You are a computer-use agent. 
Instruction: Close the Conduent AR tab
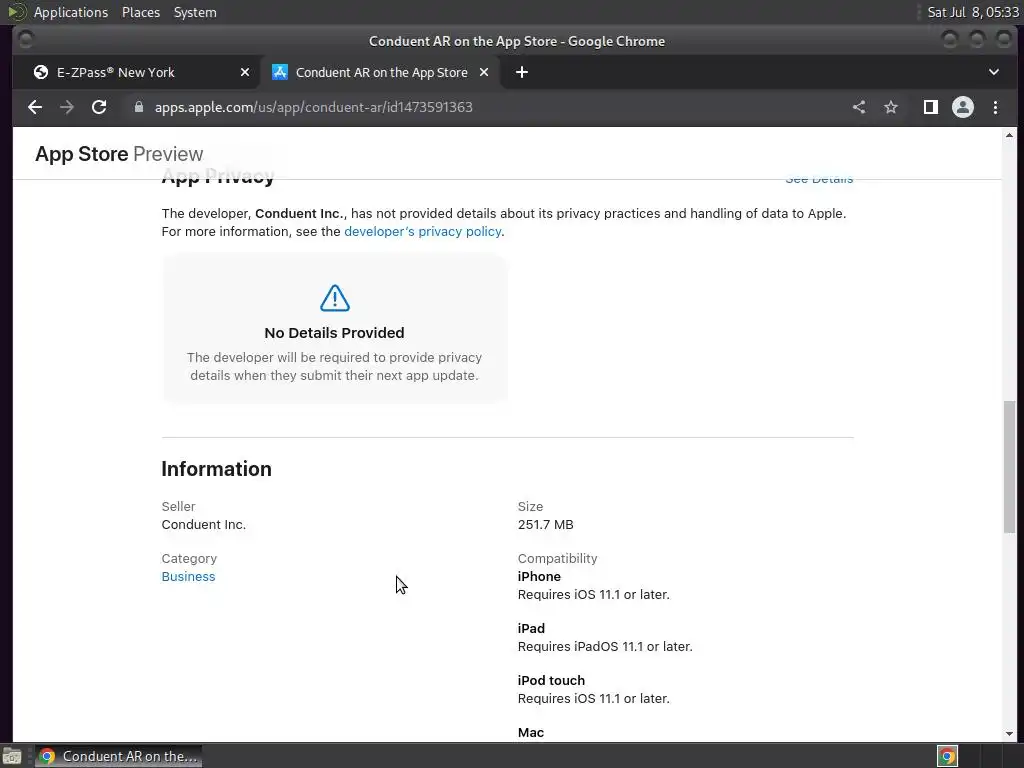484,72
